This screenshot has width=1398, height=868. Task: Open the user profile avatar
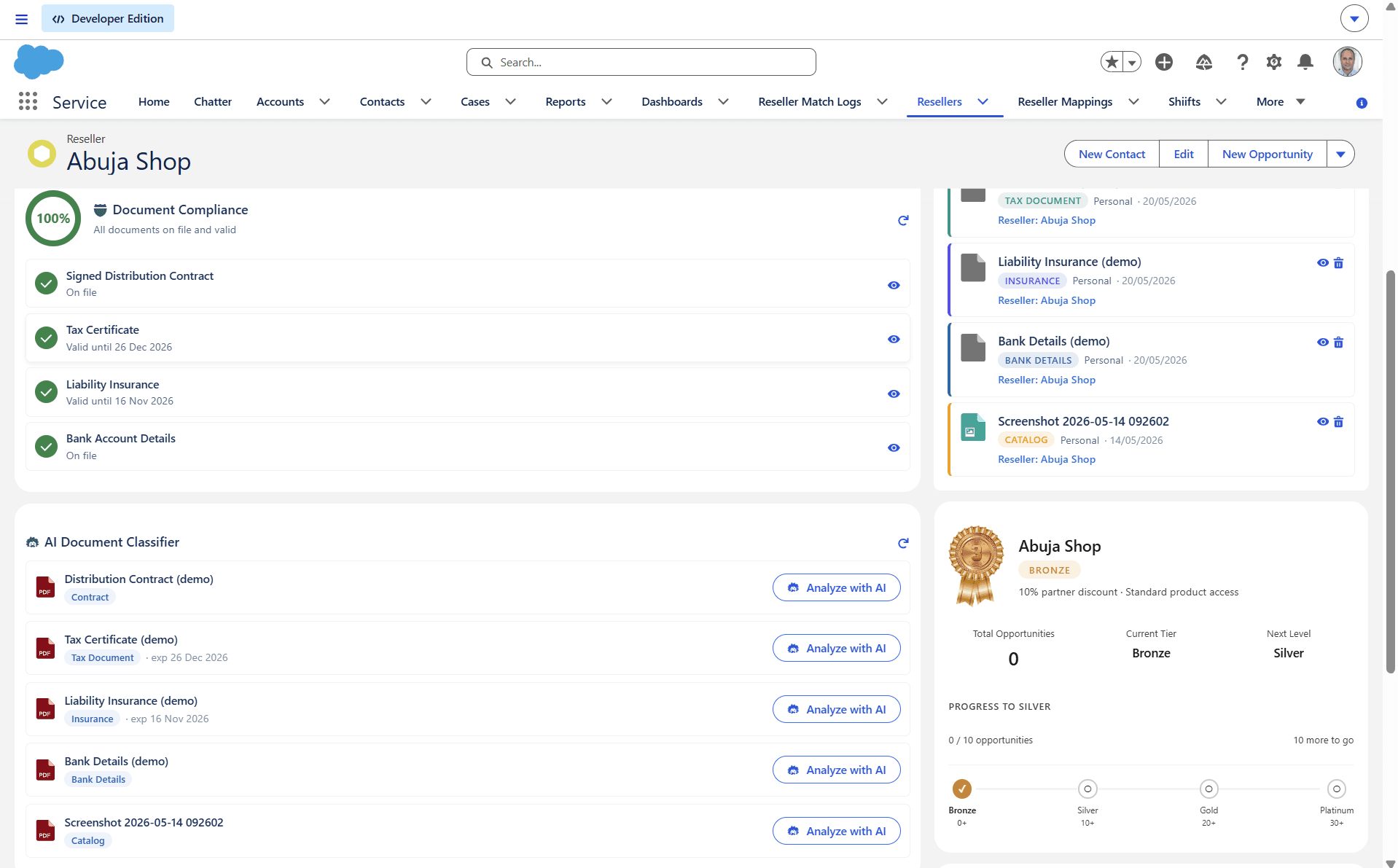pyautogui.click(x=1348, y=62)
